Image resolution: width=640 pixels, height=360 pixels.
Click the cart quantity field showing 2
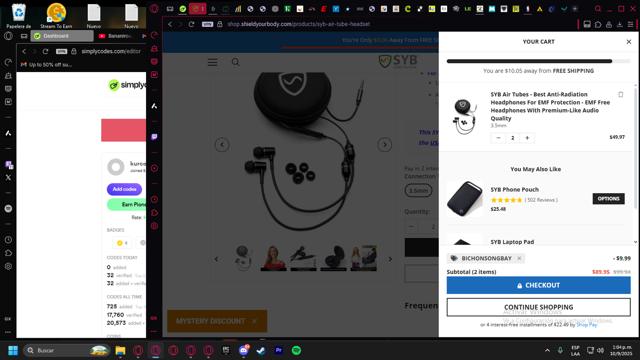(x=513, y=138)
